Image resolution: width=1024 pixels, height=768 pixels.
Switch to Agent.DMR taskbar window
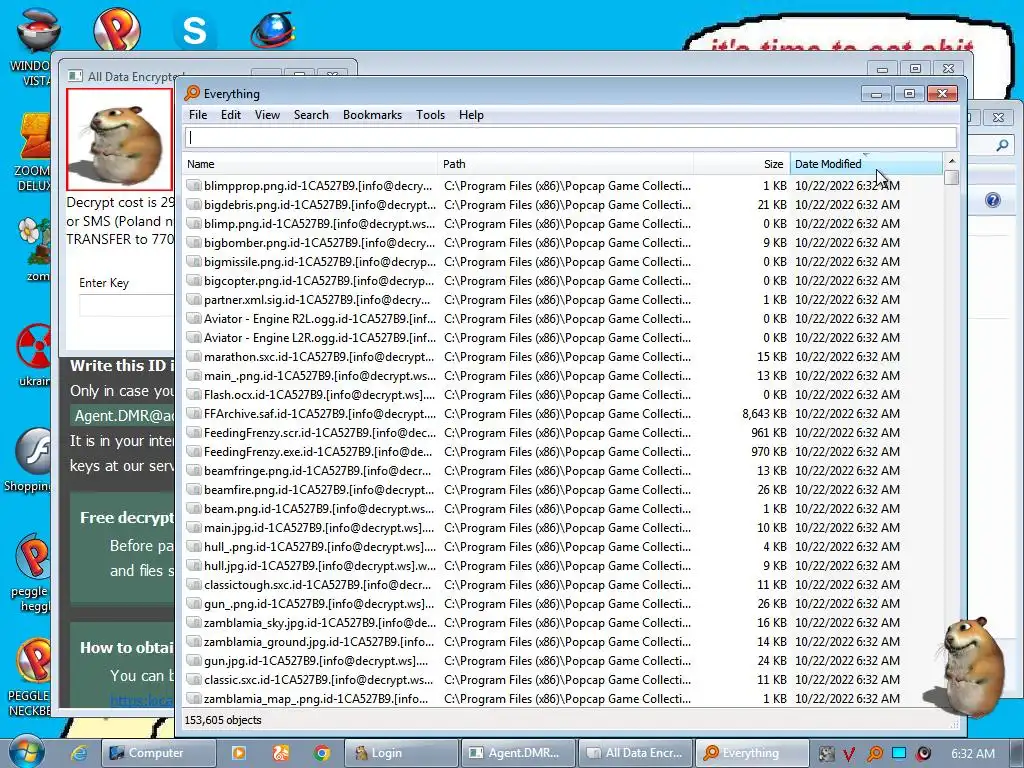click(519, 753)
